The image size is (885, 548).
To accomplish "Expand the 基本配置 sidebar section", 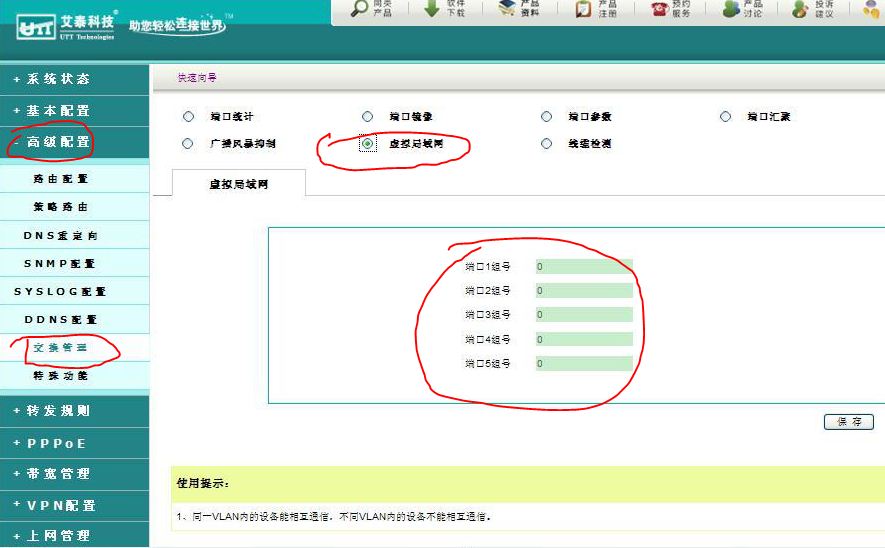I will [x=75, y=111].
